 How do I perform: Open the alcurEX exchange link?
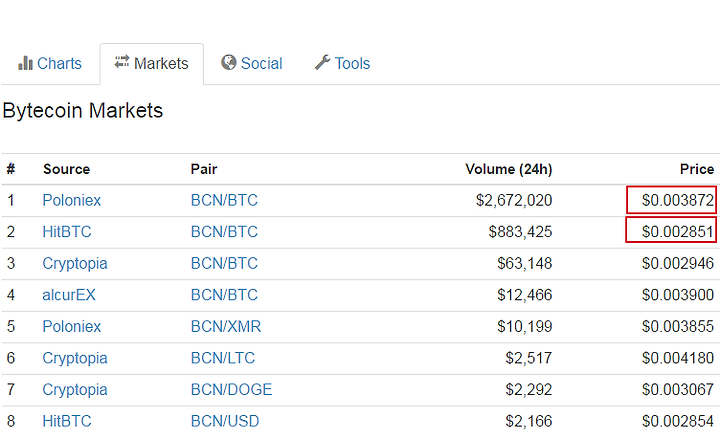[69, 295]
